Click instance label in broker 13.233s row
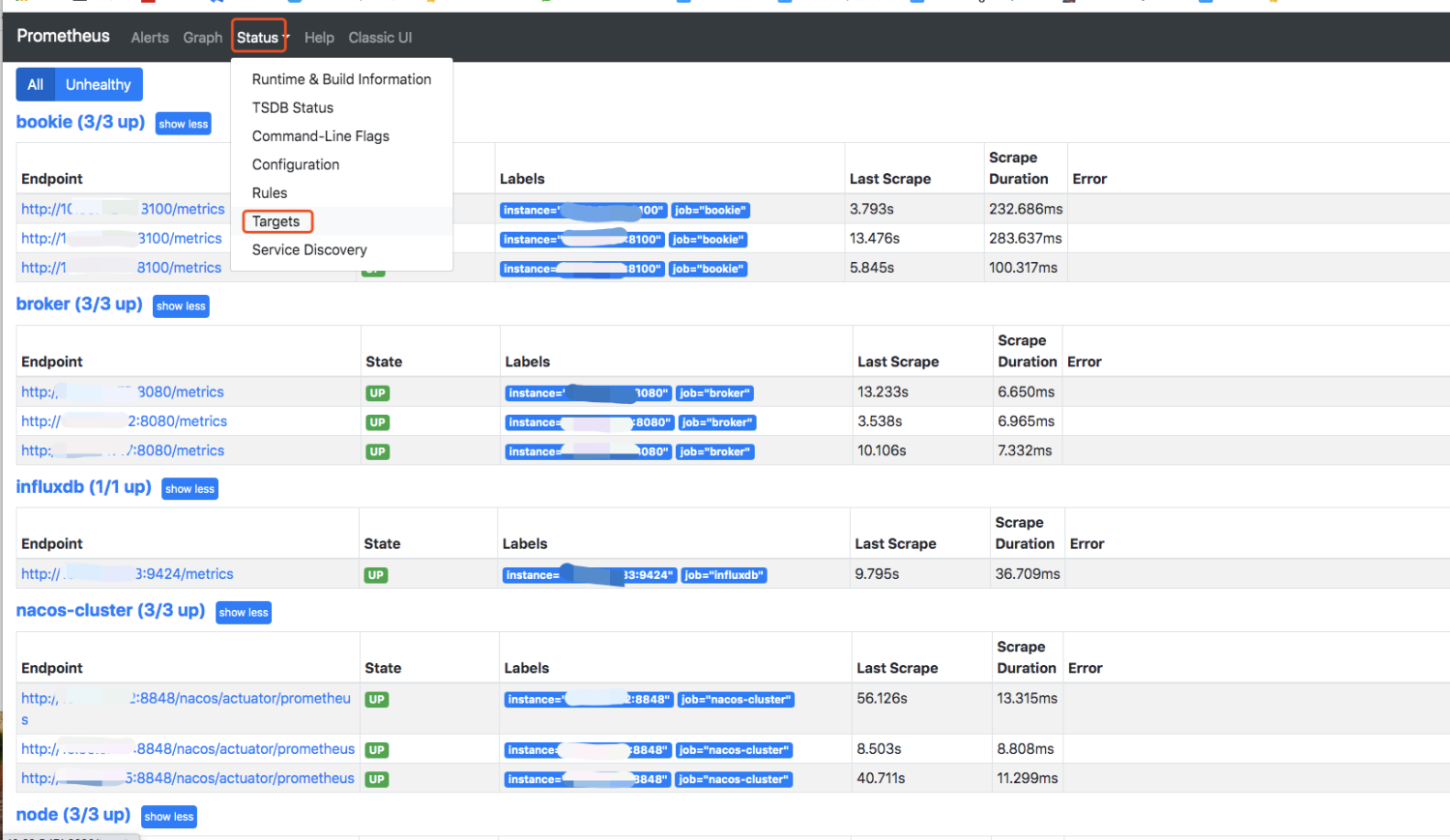1450x840 pixels. pyautogui.click(x=589, y=393)
